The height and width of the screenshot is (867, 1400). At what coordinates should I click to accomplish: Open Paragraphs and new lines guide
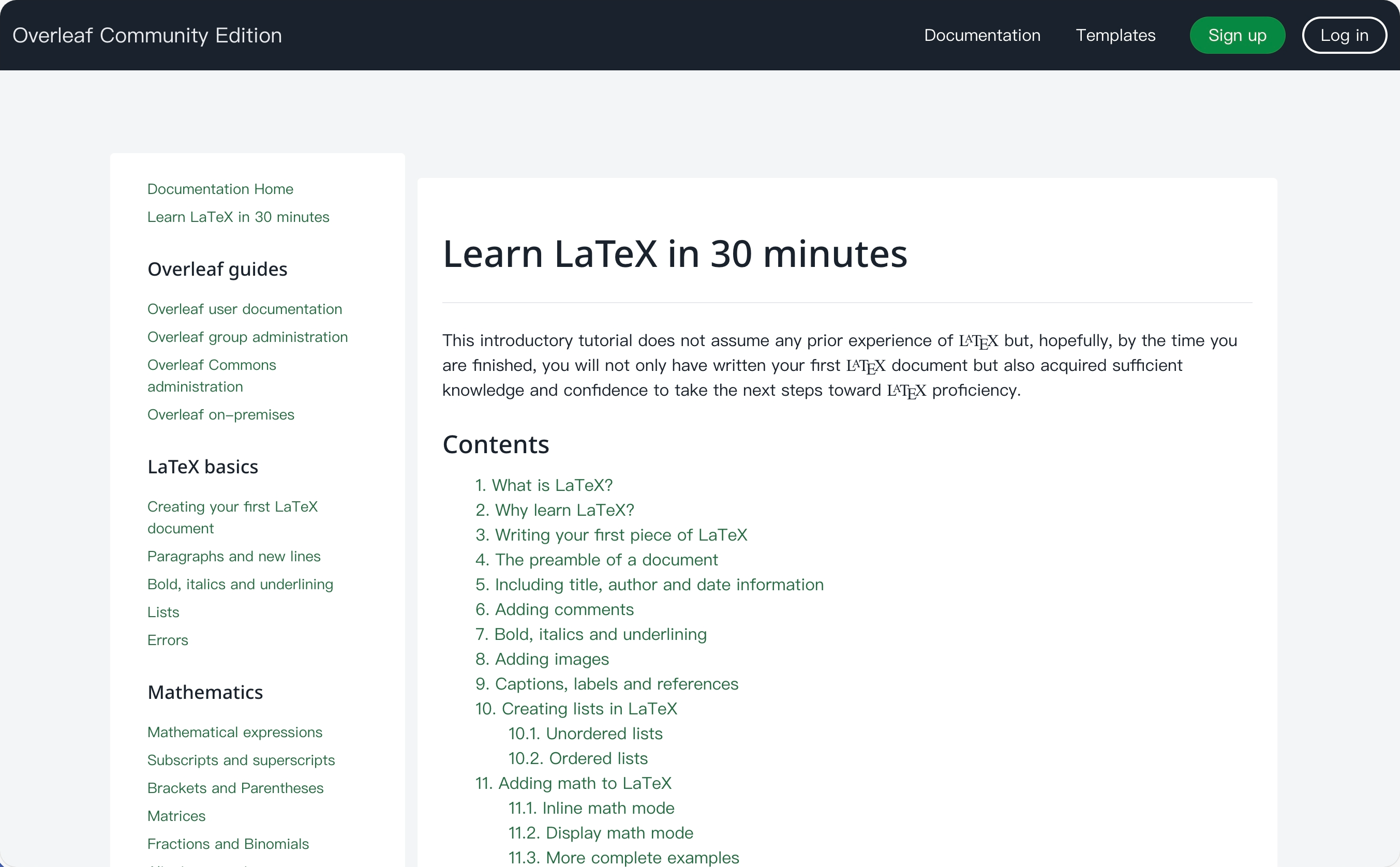(234, 556)
